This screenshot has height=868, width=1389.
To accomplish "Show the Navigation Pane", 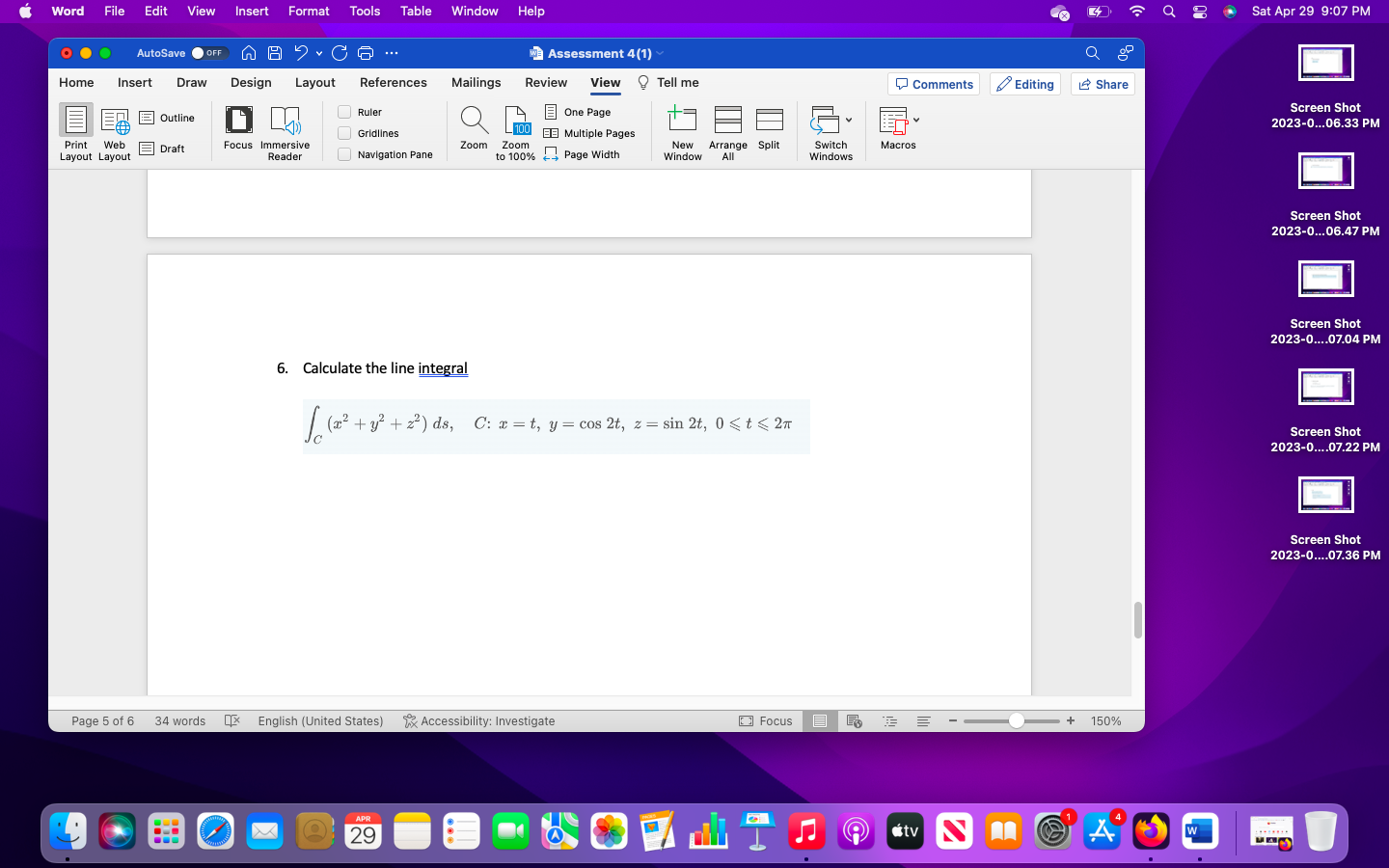I will pyautogui.click(x=343, y=154).
